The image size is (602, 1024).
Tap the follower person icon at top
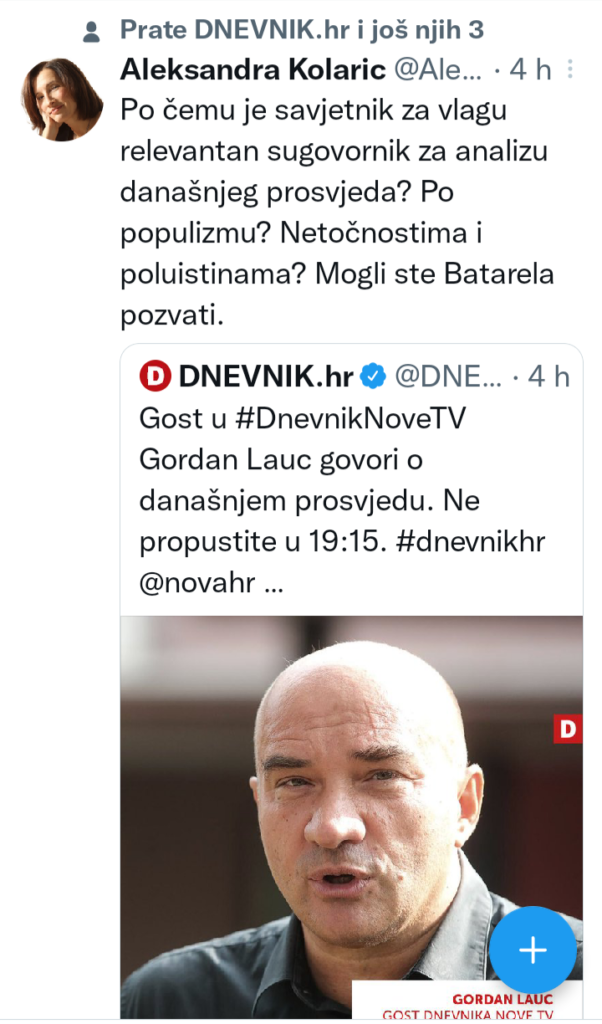tap(92, 32)
